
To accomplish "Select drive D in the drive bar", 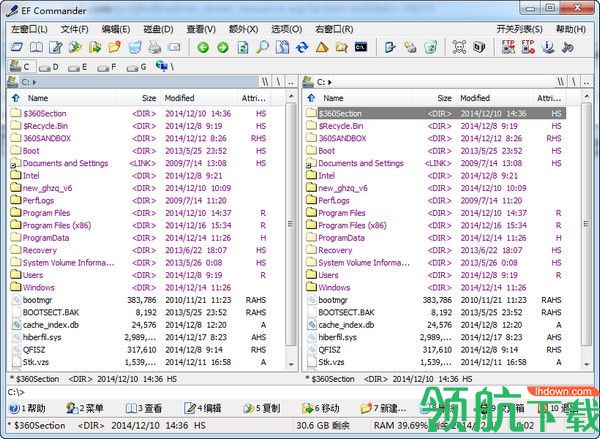I will (x=49, y=67).
